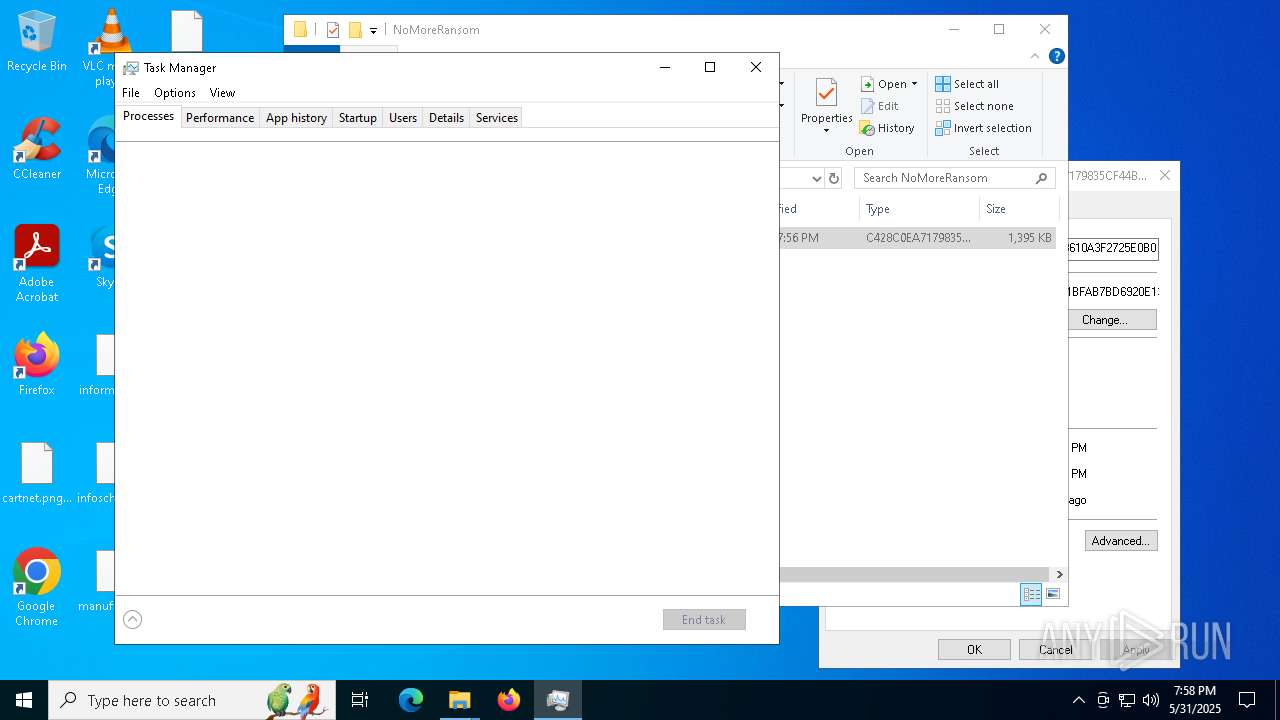Viewport: 1280px width, 720px height.
Task: Open Task View on the taskbar
Action: [x=360, y=700]
